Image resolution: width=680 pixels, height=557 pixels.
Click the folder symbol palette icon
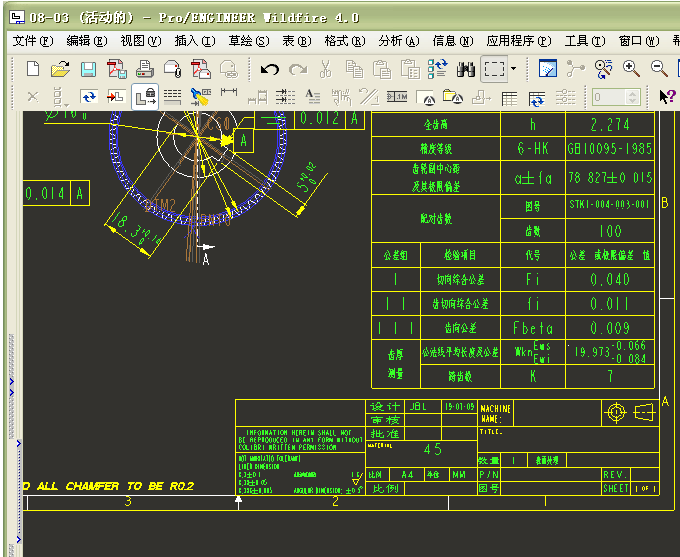pos(453,97)
